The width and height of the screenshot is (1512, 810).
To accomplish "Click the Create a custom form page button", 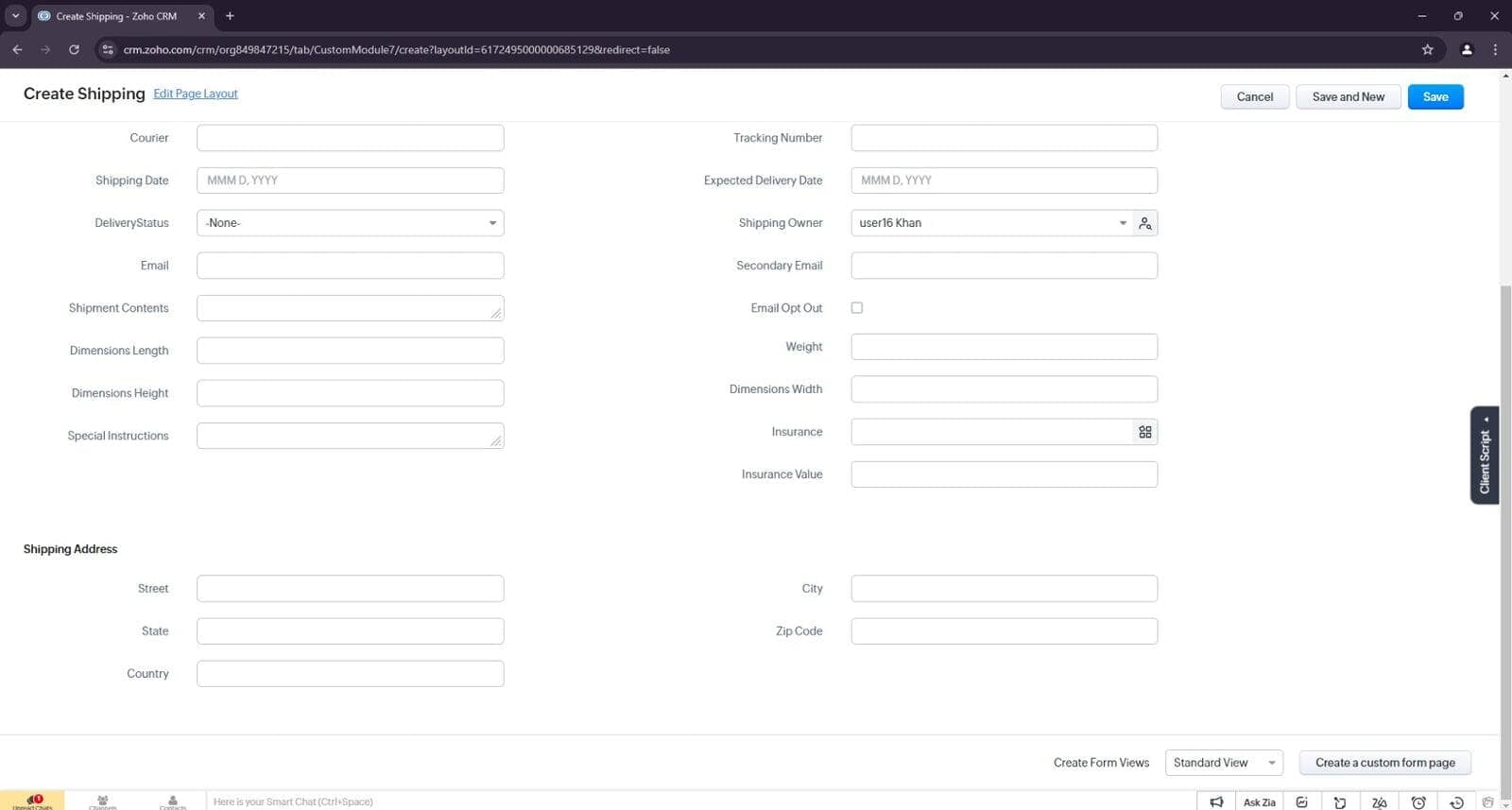I will click(1384, 763).
